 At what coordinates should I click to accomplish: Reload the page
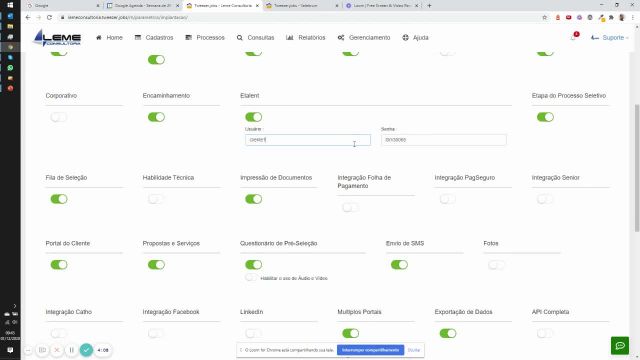49,18
